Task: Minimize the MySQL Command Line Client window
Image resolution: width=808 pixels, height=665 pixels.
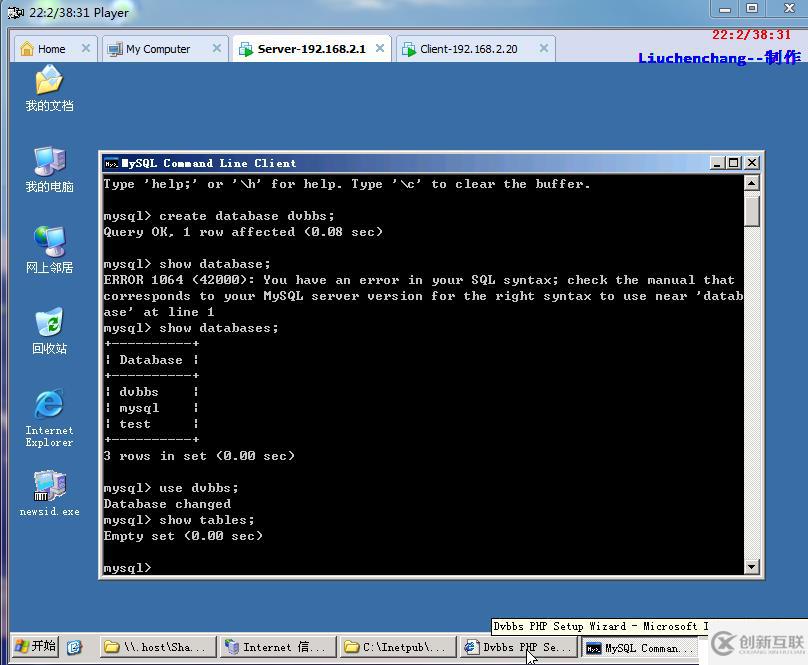Action: pos(716,163)
